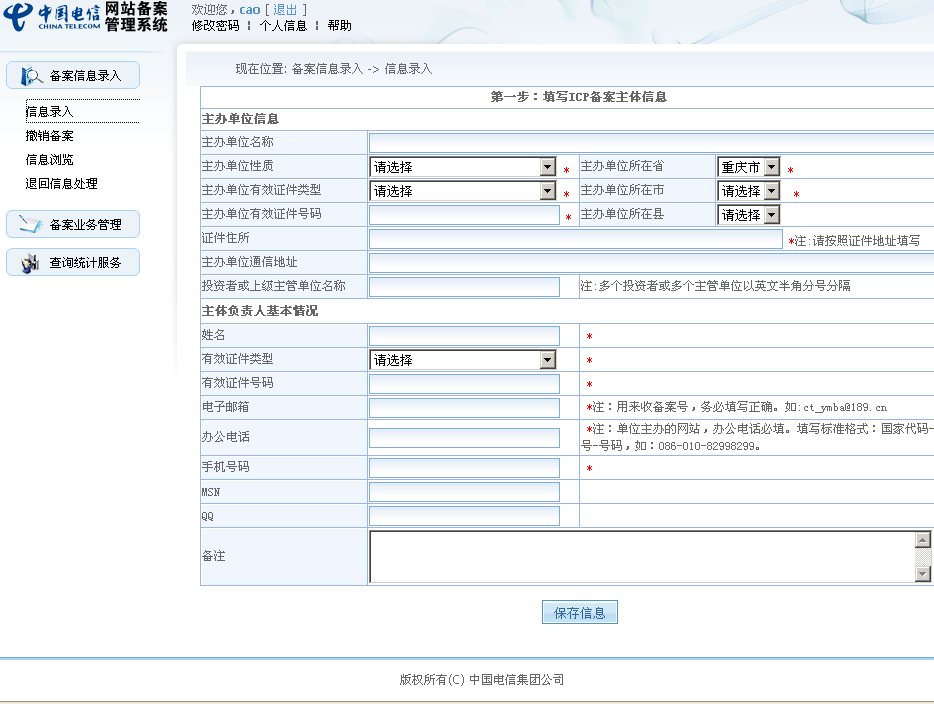Click the China Telecom logo

[x=52, y=17]
